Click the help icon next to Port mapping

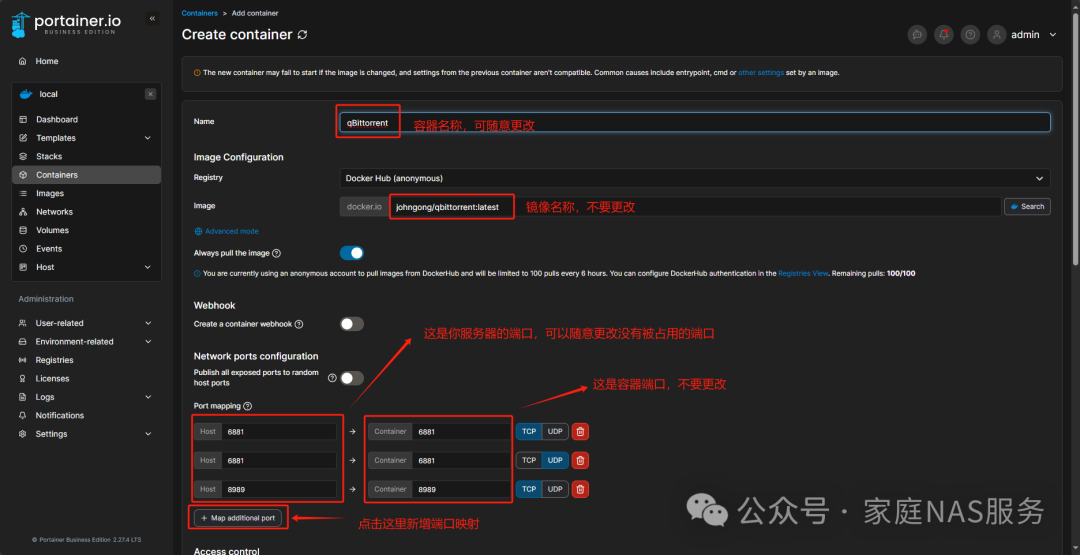[247, 406]
